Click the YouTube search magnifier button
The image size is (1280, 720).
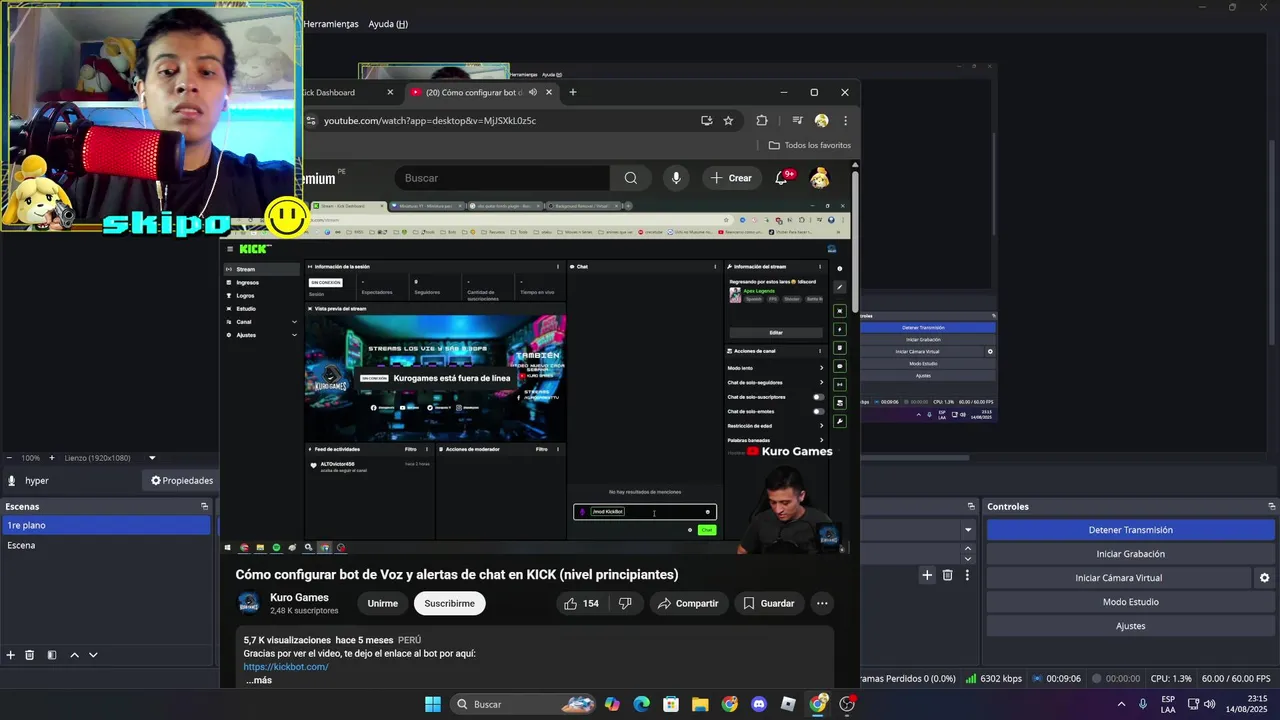[630, 178]
